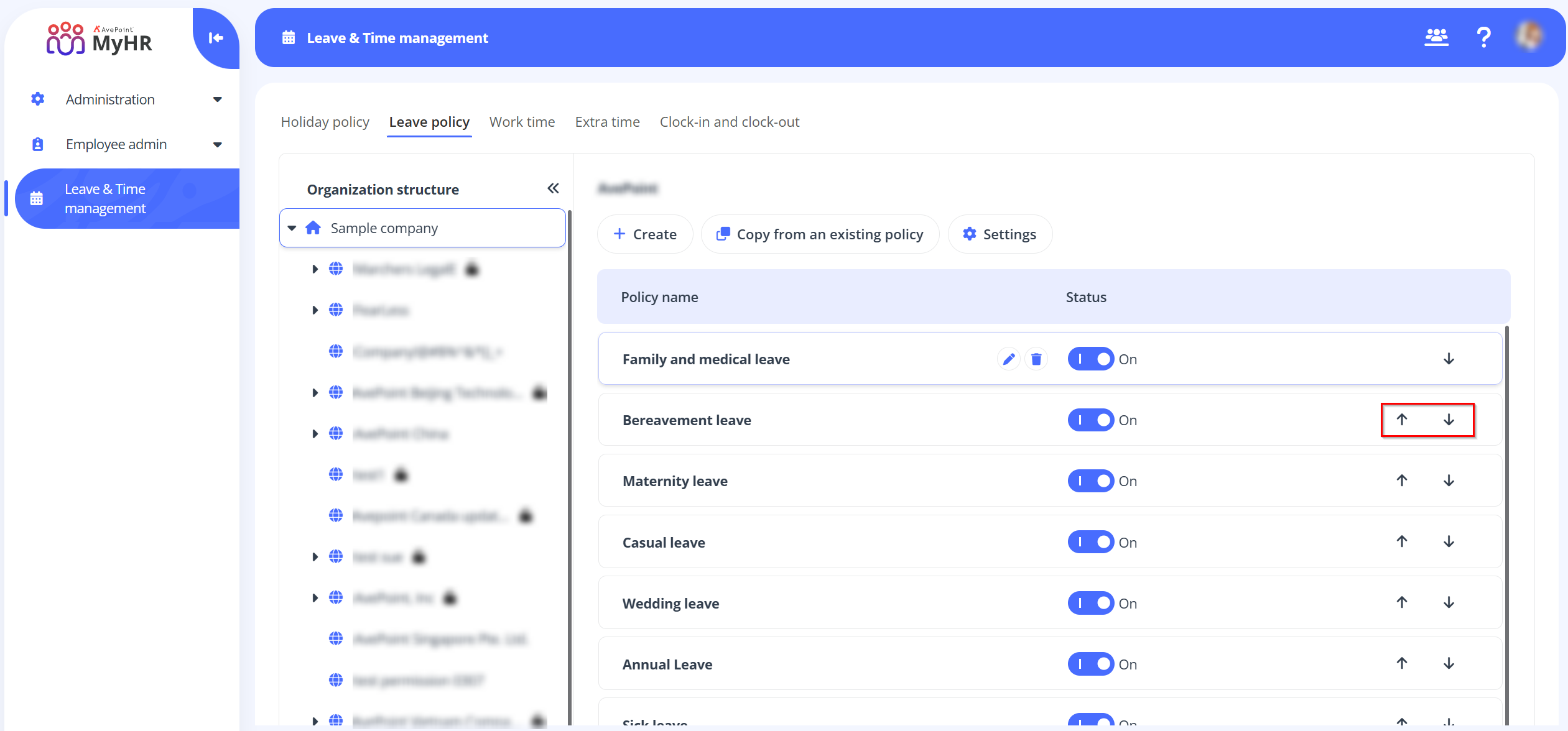Move Bereavement leave up
This screenshot has height=731, width=1568.
click(1402, 420)
